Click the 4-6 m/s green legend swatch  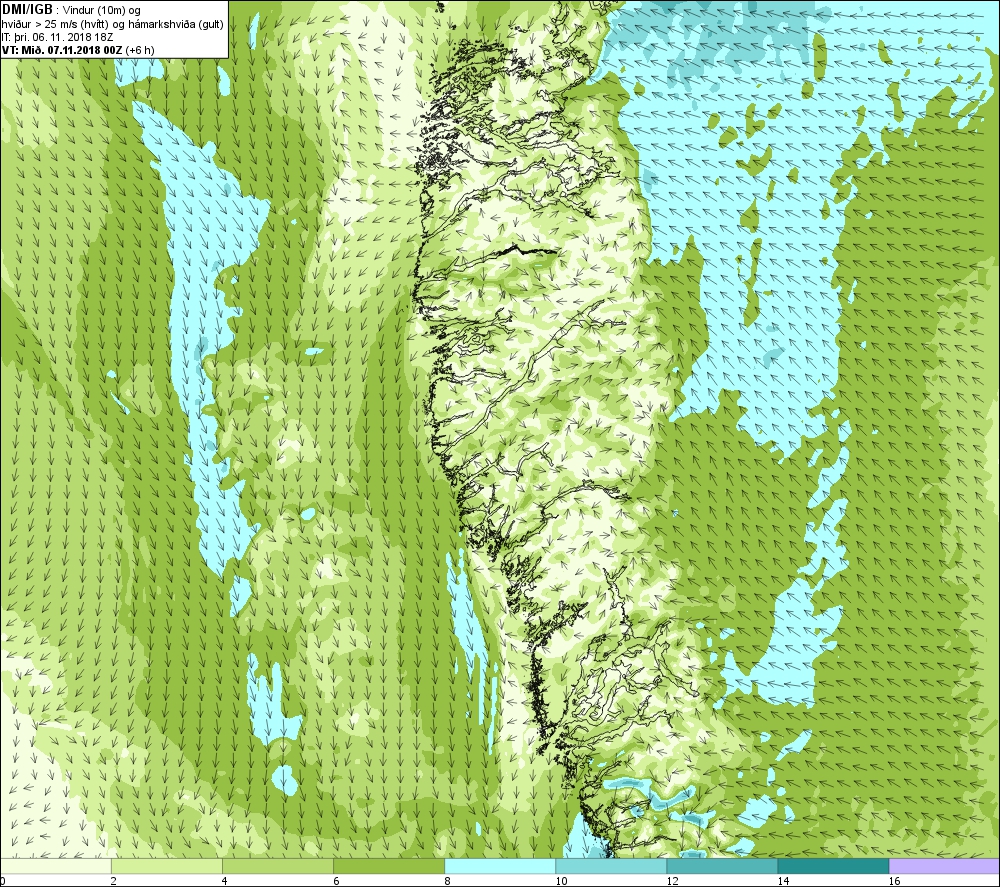pos(278,866)
